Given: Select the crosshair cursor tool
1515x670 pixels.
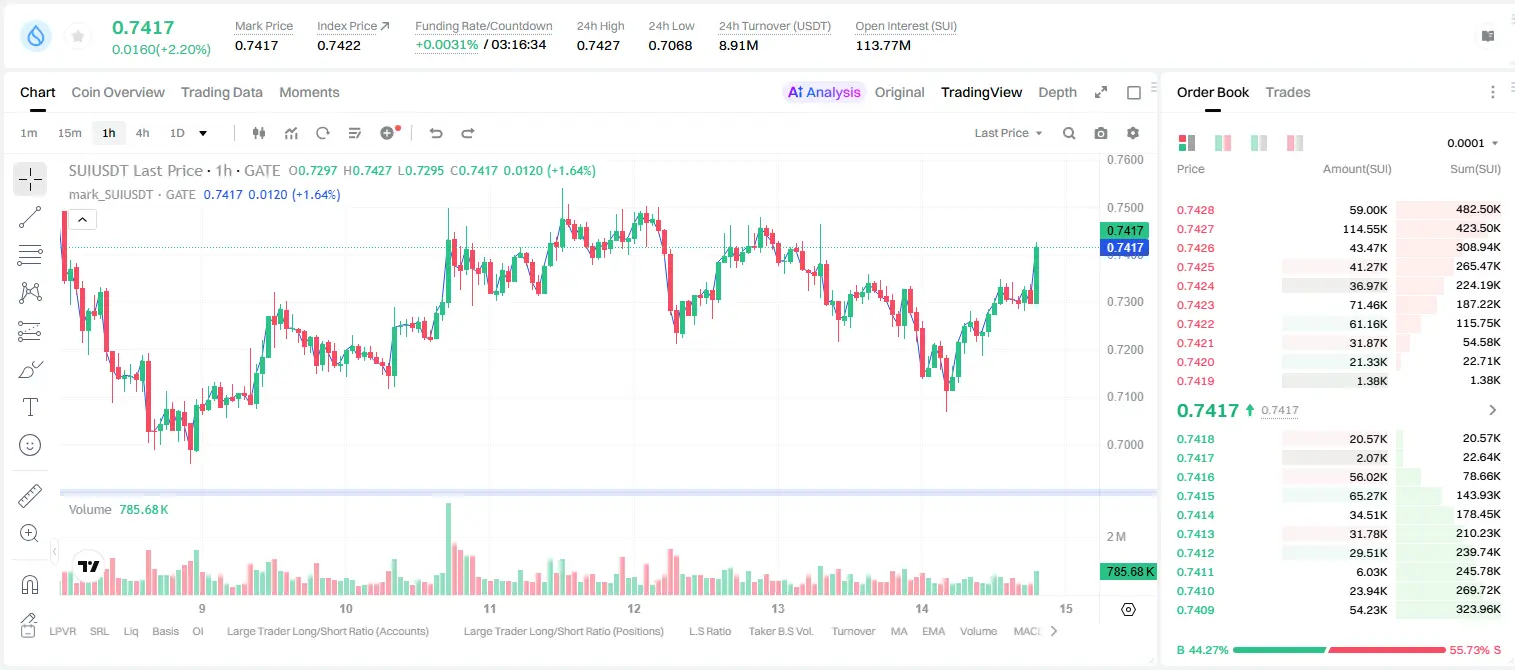Looking at the screenshot, I should coord(30,180).
